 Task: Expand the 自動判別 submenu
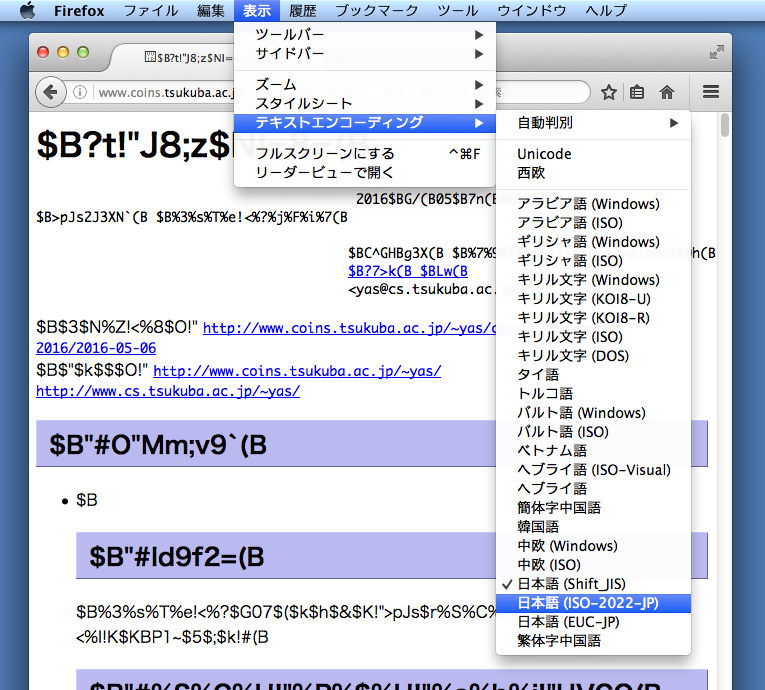point(594,123)
